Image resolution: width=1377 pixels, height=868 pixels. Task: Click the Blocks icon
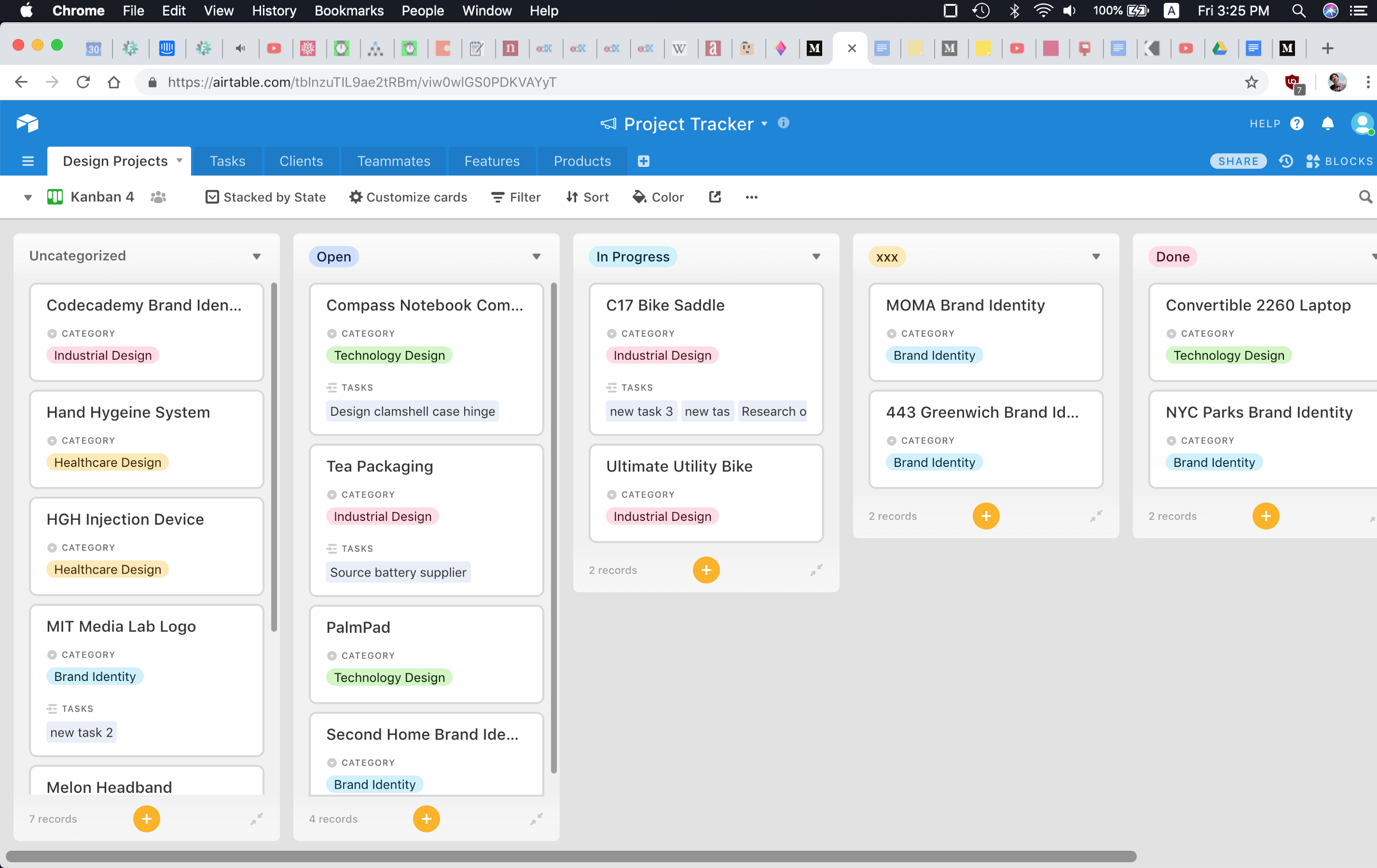pyautogui.click(x=1313, y=161)
